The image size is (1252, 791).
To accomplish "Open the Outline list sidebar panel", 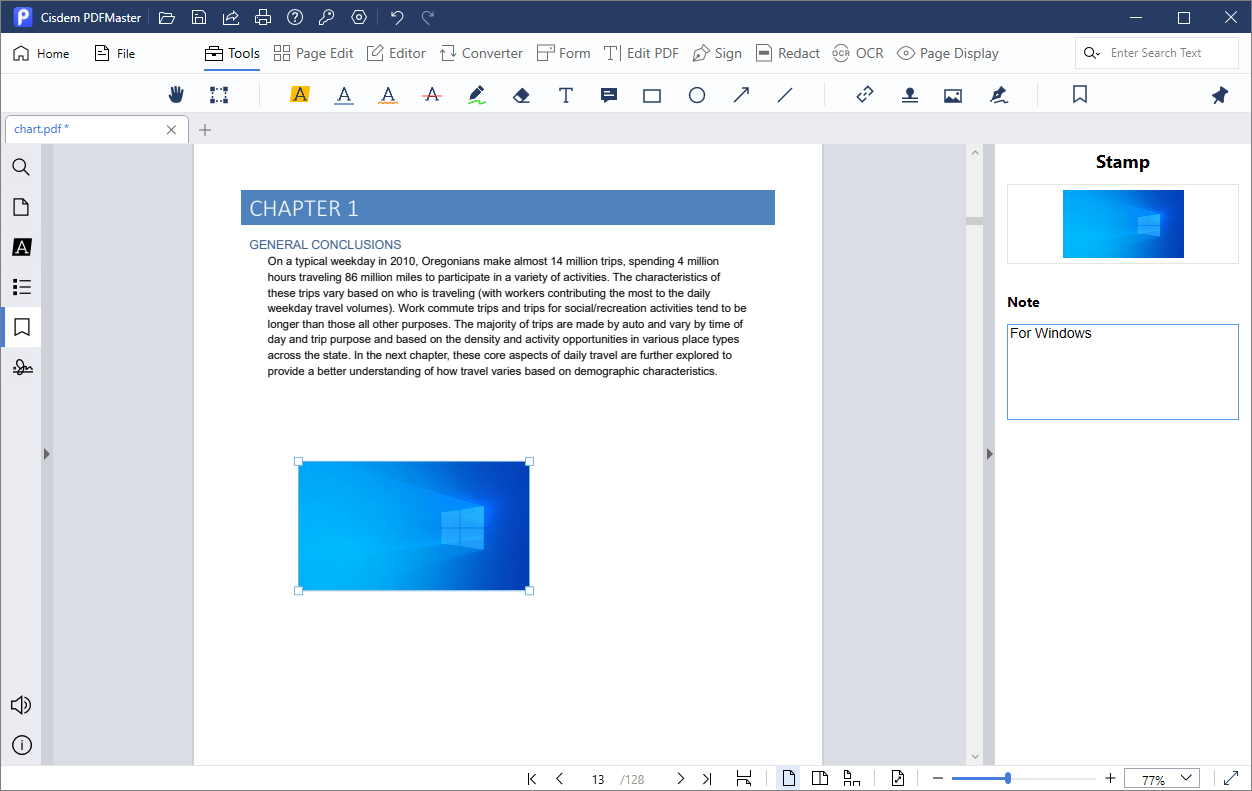I will point(21,287).
